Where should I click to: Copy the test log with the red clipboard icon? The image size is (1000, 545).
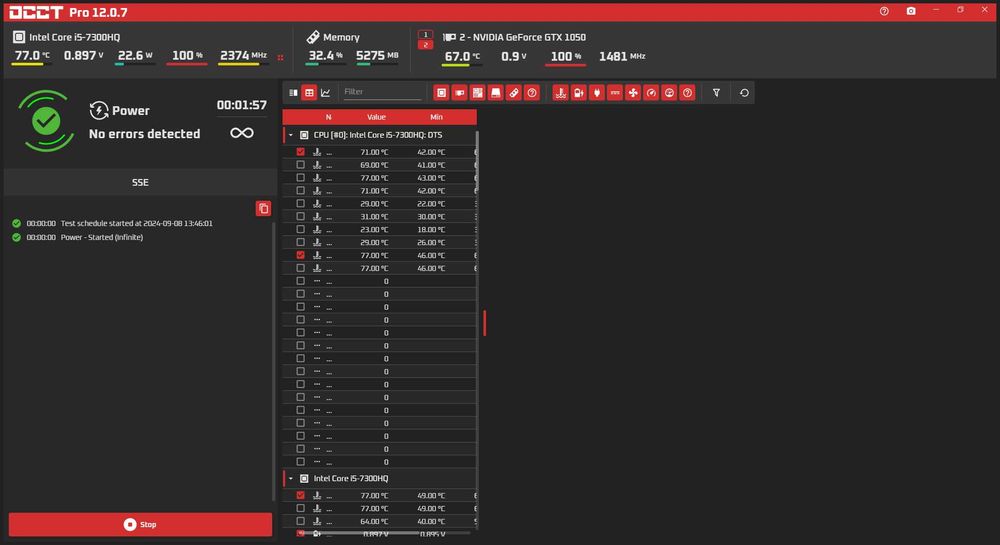coord(263,208)
